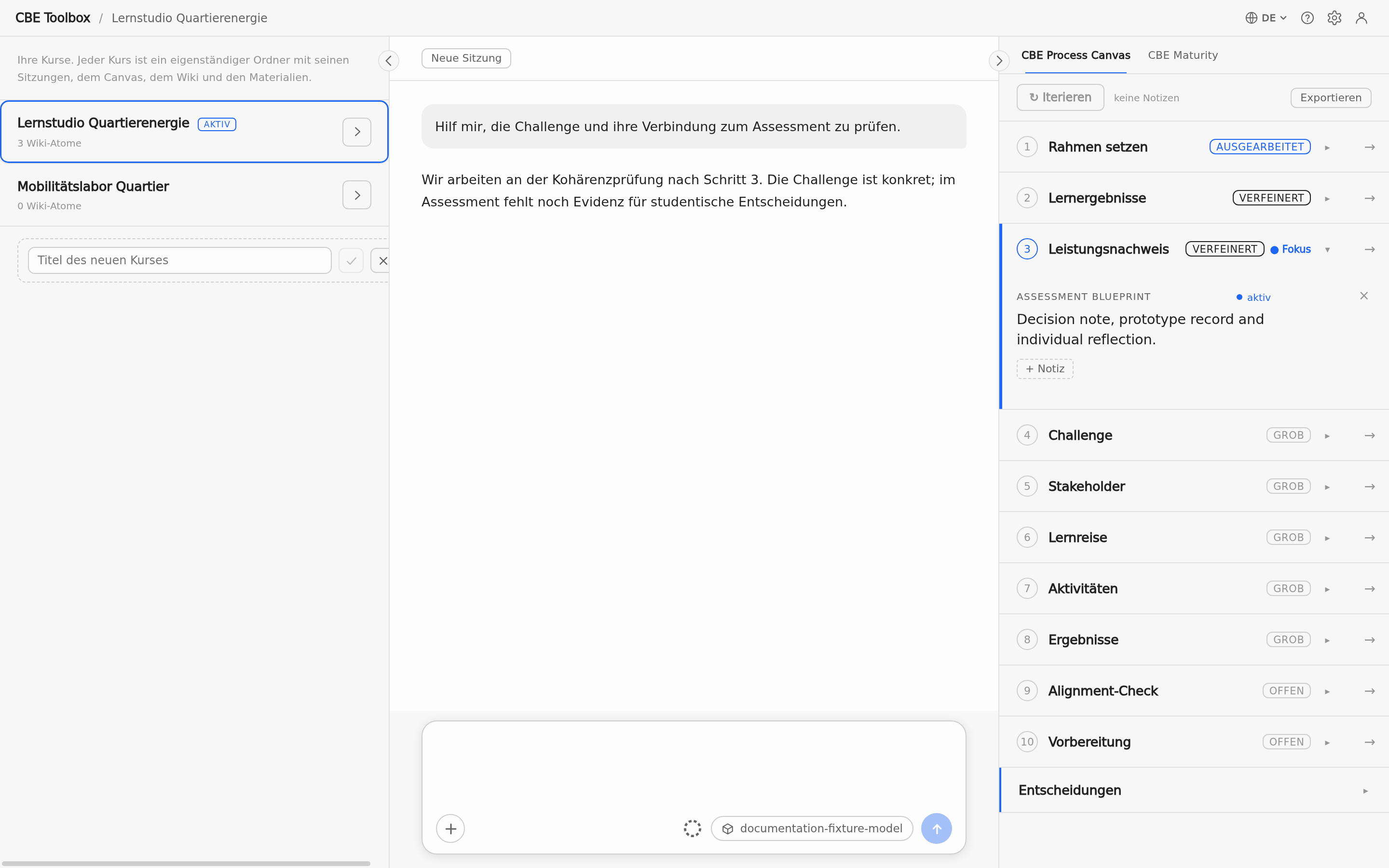
Task: Click Lernstudio Quartierenergie in breadcrumb
Action: (x=190, y=18)
